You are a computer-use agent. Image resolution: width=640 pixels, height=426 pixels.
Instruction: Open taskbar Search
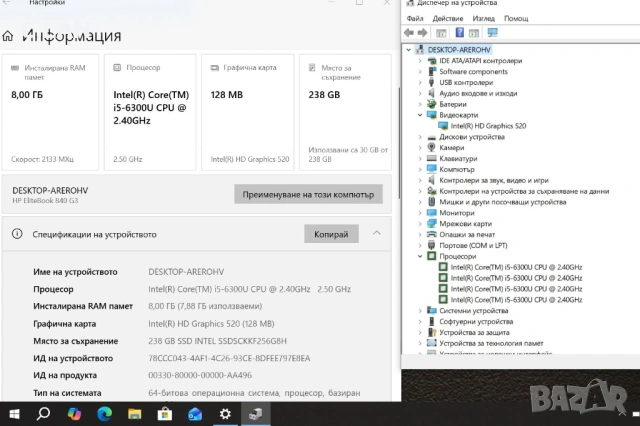pyautogui.click(x=44, y=414)
